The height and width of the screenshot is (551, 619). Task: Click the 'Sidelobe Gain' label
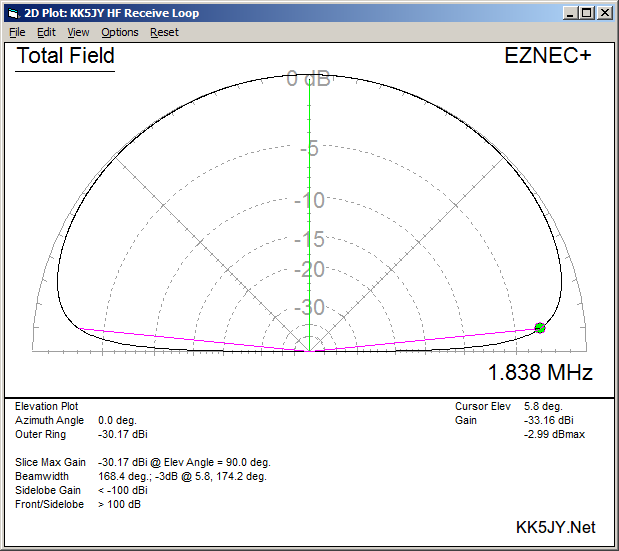pyautogui.click(x=48, y=490)
